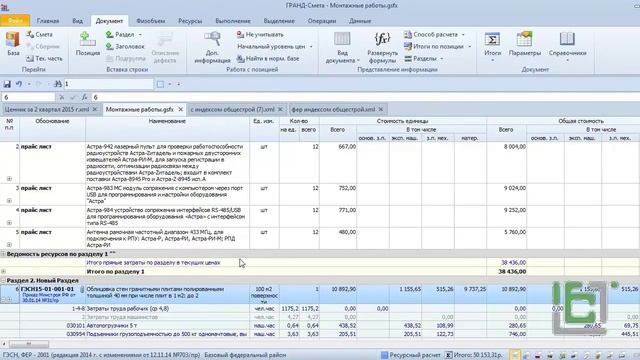
Task: Switch to the Операции ribbon tab
Action: 322,21
